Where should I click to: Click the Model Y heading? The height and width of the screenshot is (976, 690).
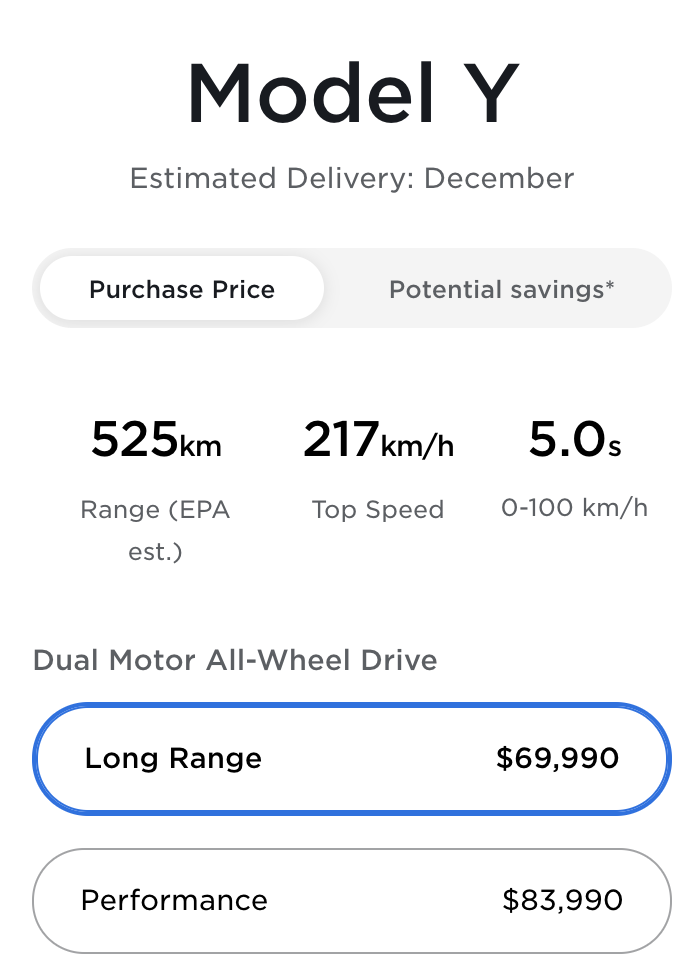352,95
